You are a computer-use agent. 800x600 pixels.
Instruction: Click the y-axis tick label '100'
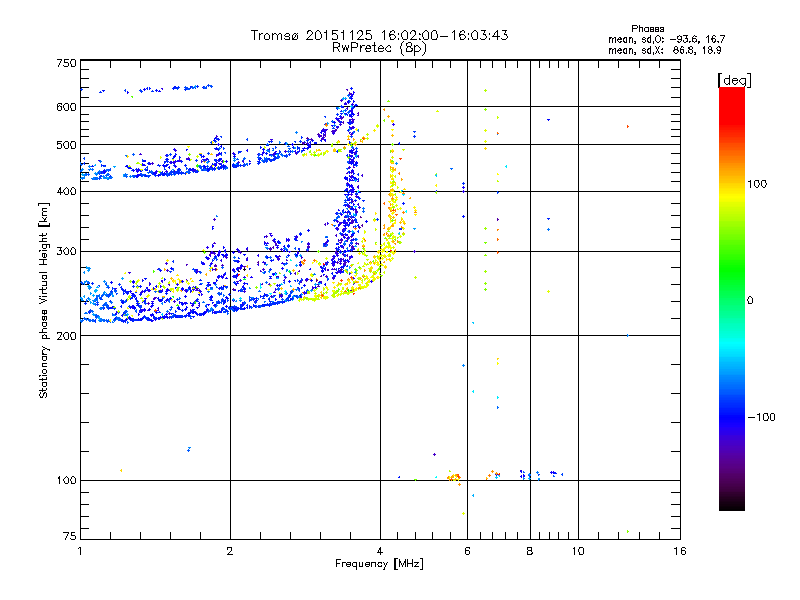[66, 481]
